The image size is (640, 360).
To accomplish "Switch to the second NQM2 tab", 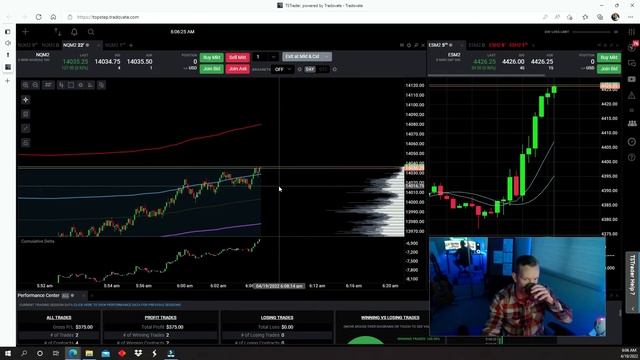I will point(51,45).
